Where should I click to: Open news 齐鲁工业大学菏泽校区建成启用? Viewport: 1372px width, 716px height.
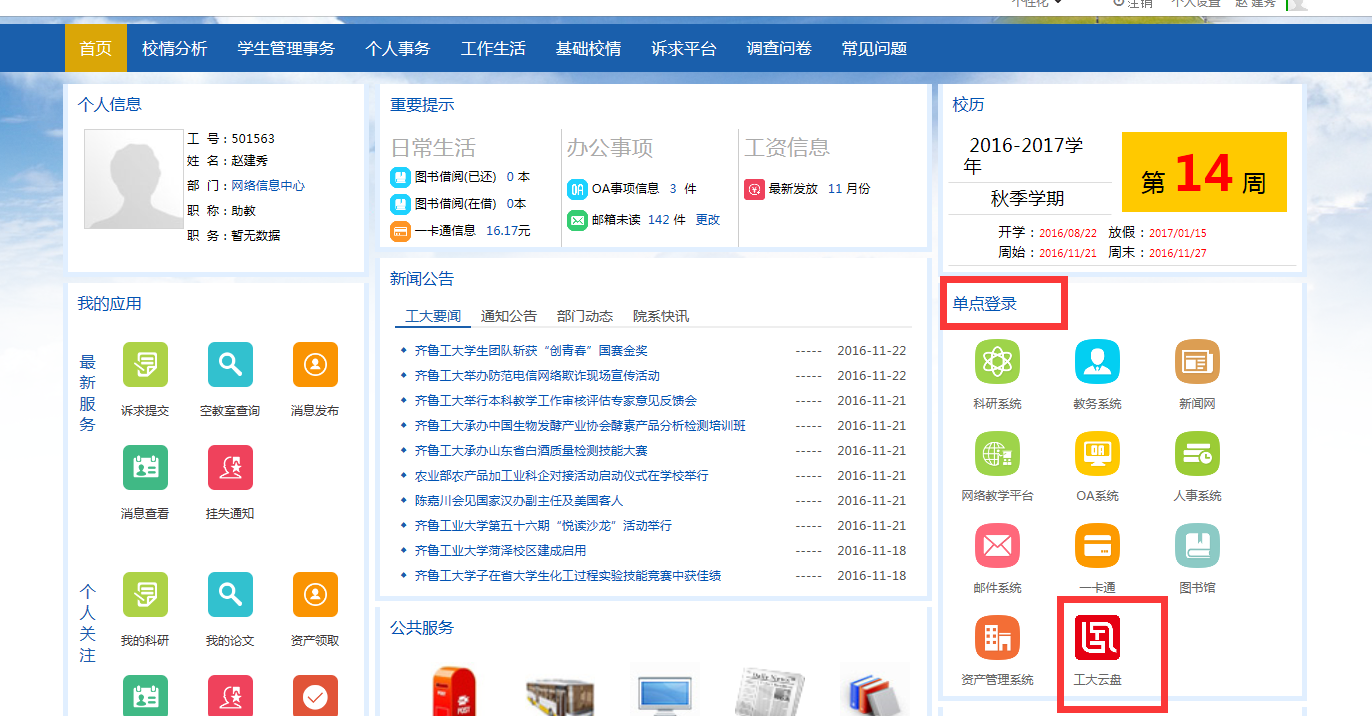500,551
